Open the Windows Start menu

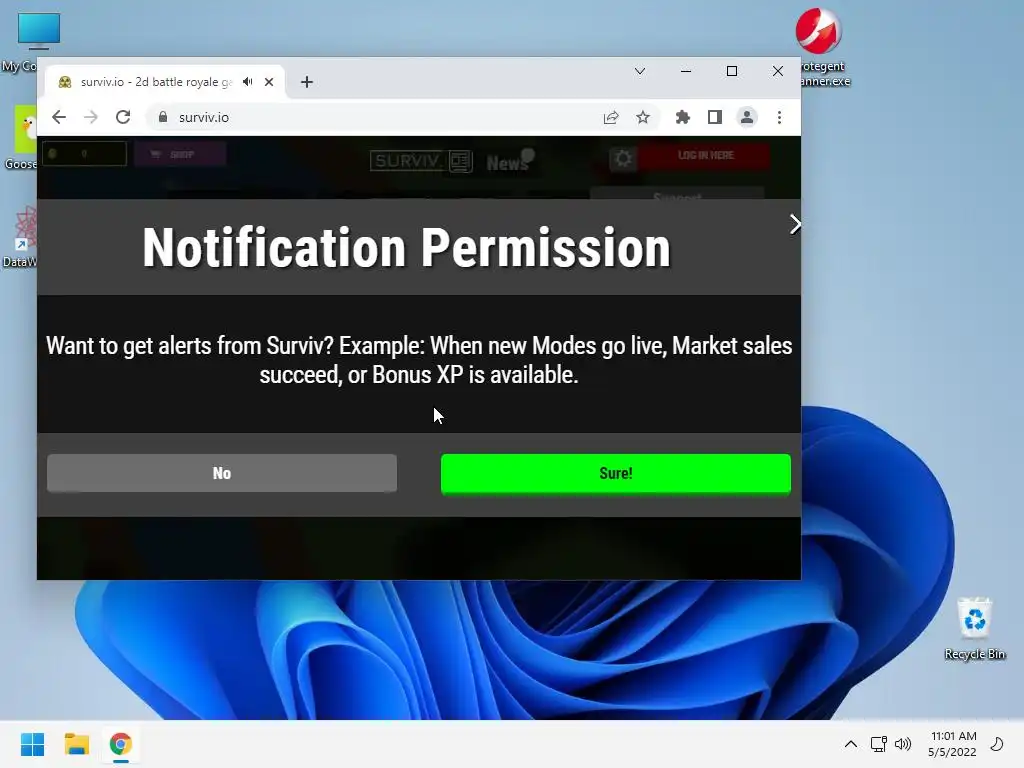pyautogui.click(x=33, y=744)
